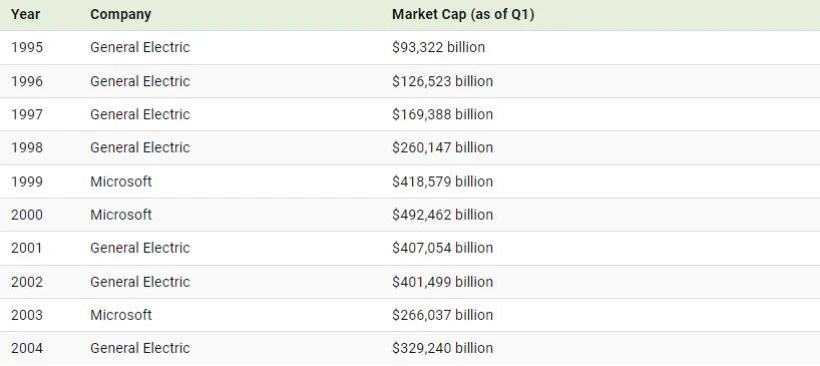Click the $492,462 billion market cap
The height and width of the screenshot is (366, 820).
[442, 214]
